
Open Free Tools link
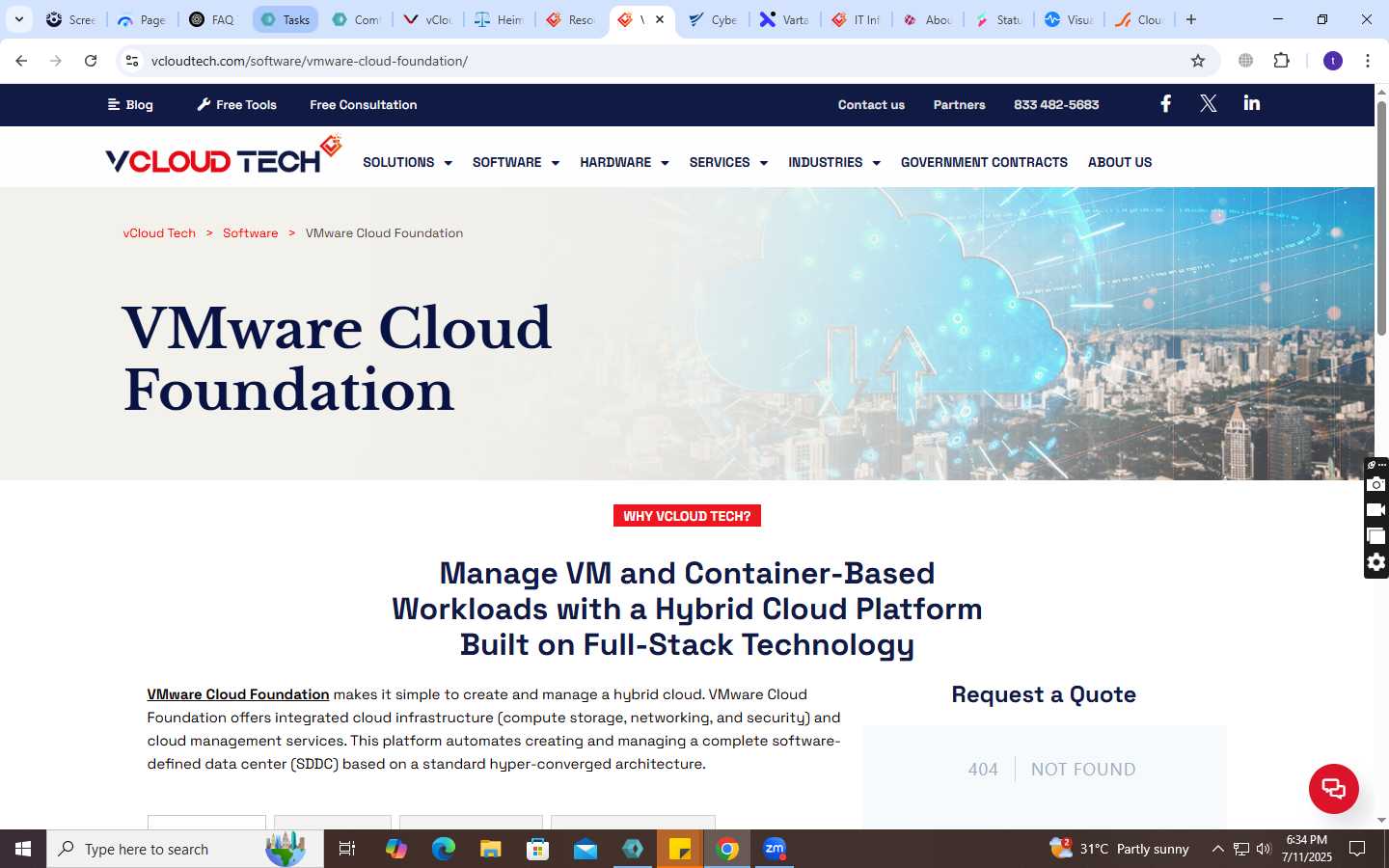pyautogui.click(x=236, y=104)
